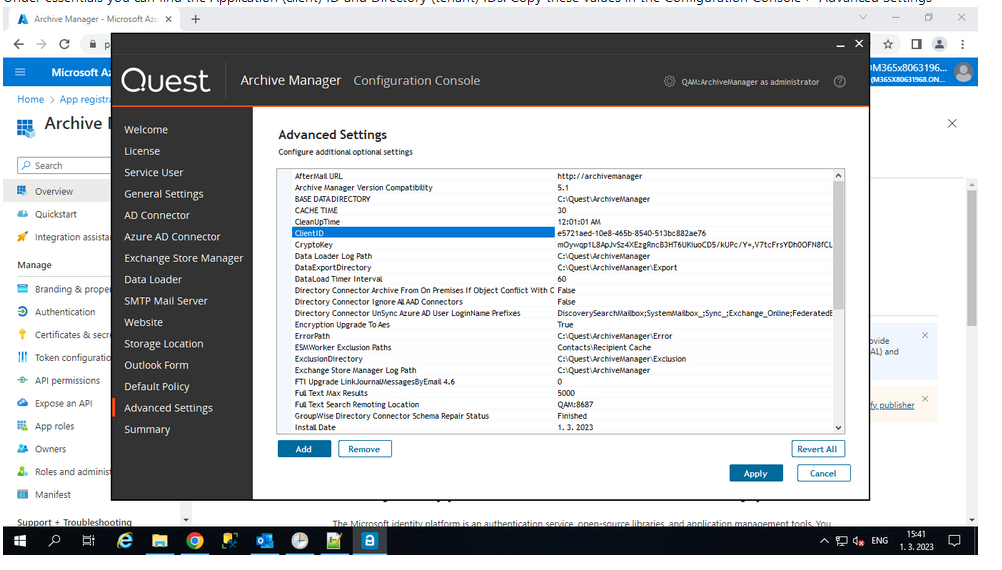Screen dimensions: 1002x570
Task: Select Advanced Settings in sidebar
Action: pyautogui.click(x=168, y=408)
